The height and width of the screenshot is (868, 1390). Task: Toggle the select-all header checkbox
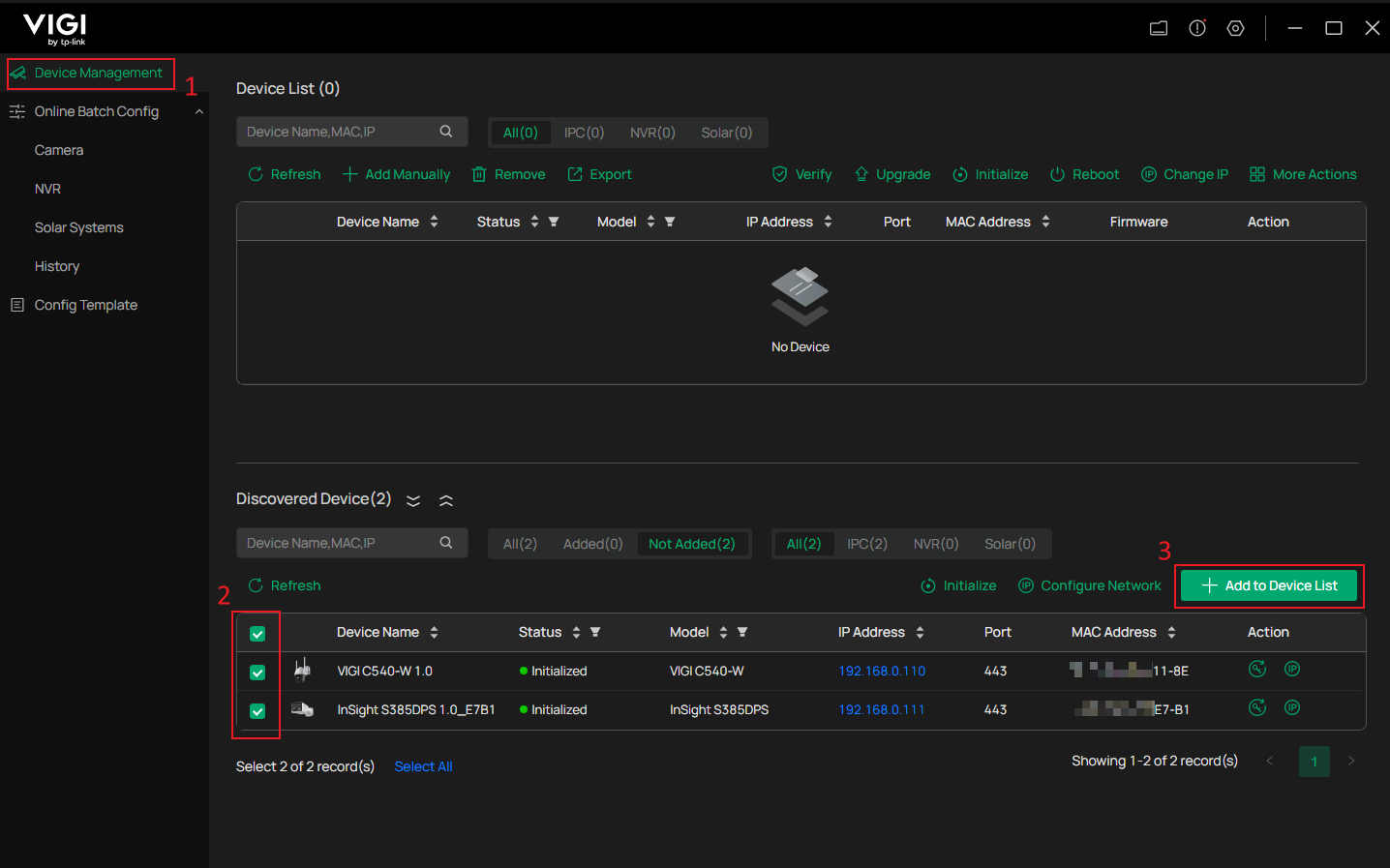coord(257,634)
